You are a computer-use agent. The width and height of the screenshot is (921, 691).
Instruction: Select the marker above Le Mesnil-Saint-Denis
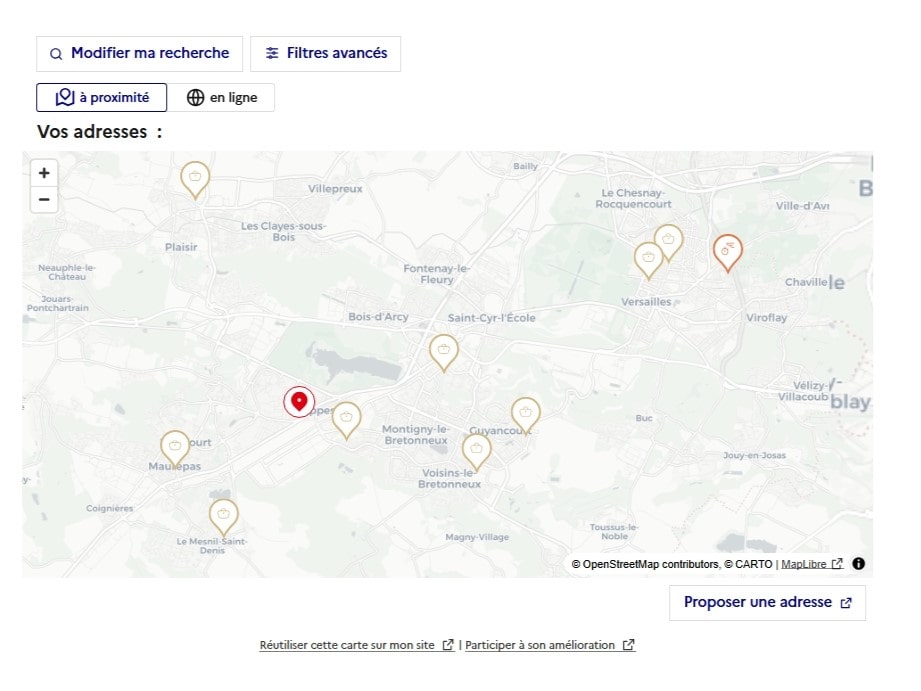224,515
